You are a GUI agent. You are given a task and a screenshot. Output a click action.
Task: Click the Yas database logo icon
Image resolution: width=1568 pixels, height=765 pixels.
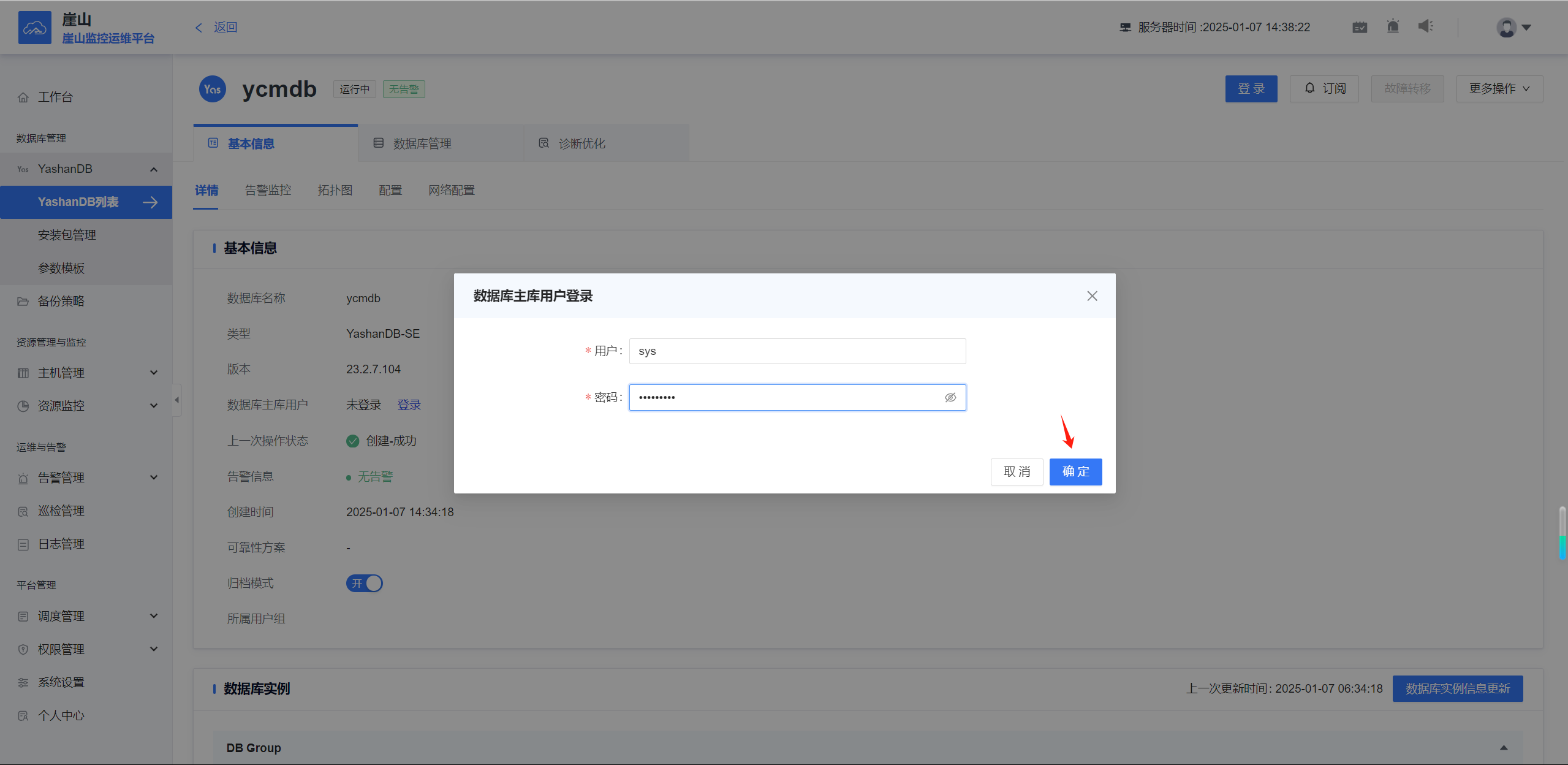point(213,89)
